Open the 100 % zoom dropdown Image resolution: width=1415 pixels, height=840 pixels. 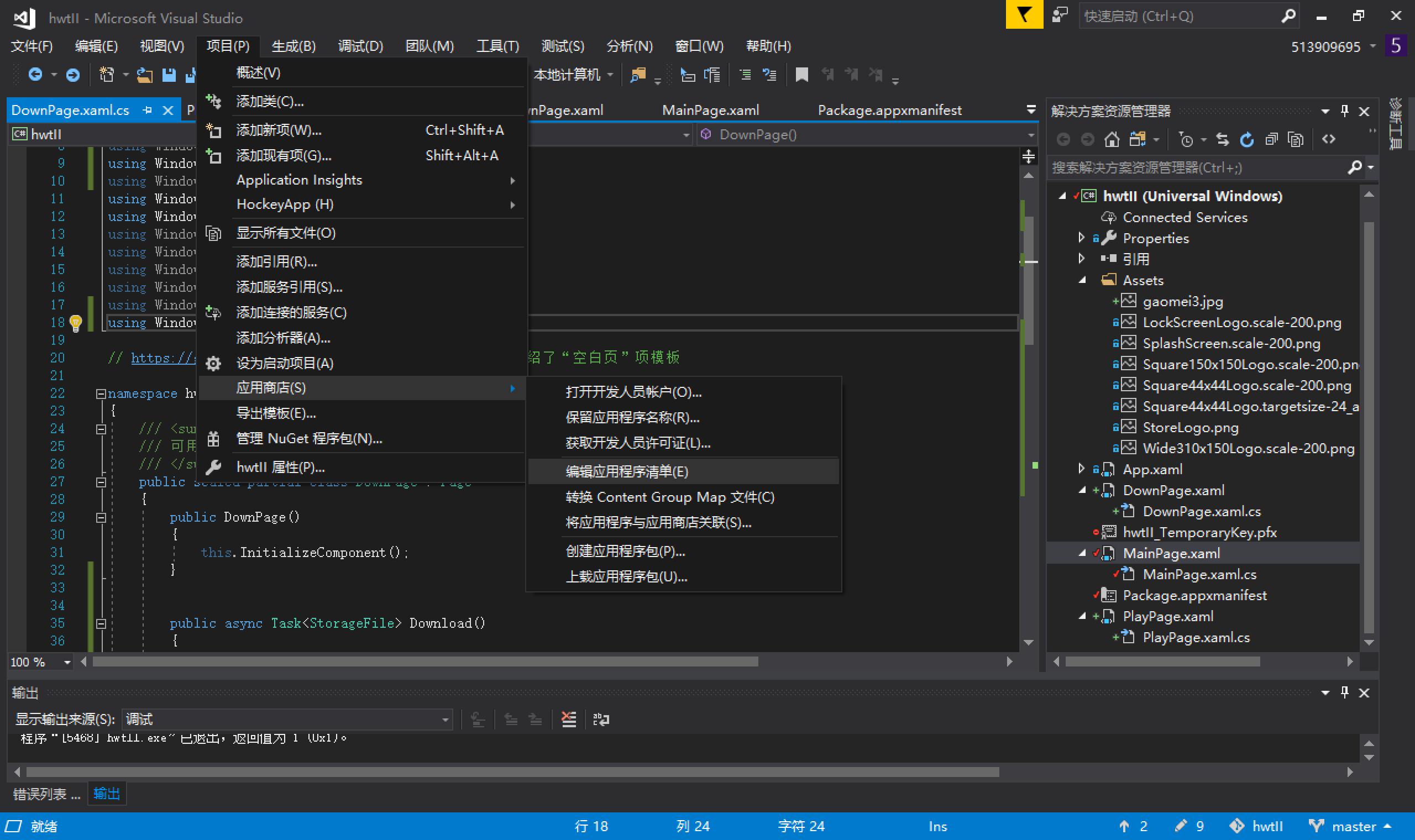[x=67, y=662]
